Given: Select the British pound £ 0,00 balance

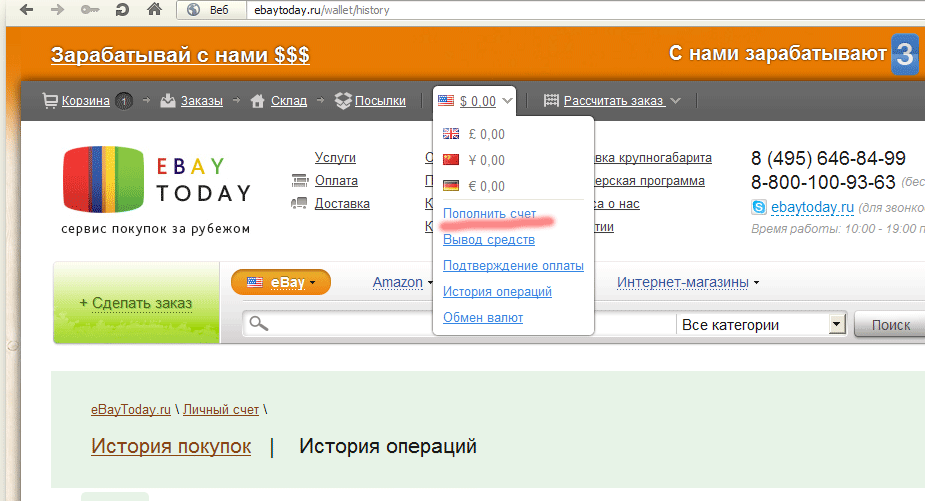Looking at the screenshot, I should pos(487,134).
